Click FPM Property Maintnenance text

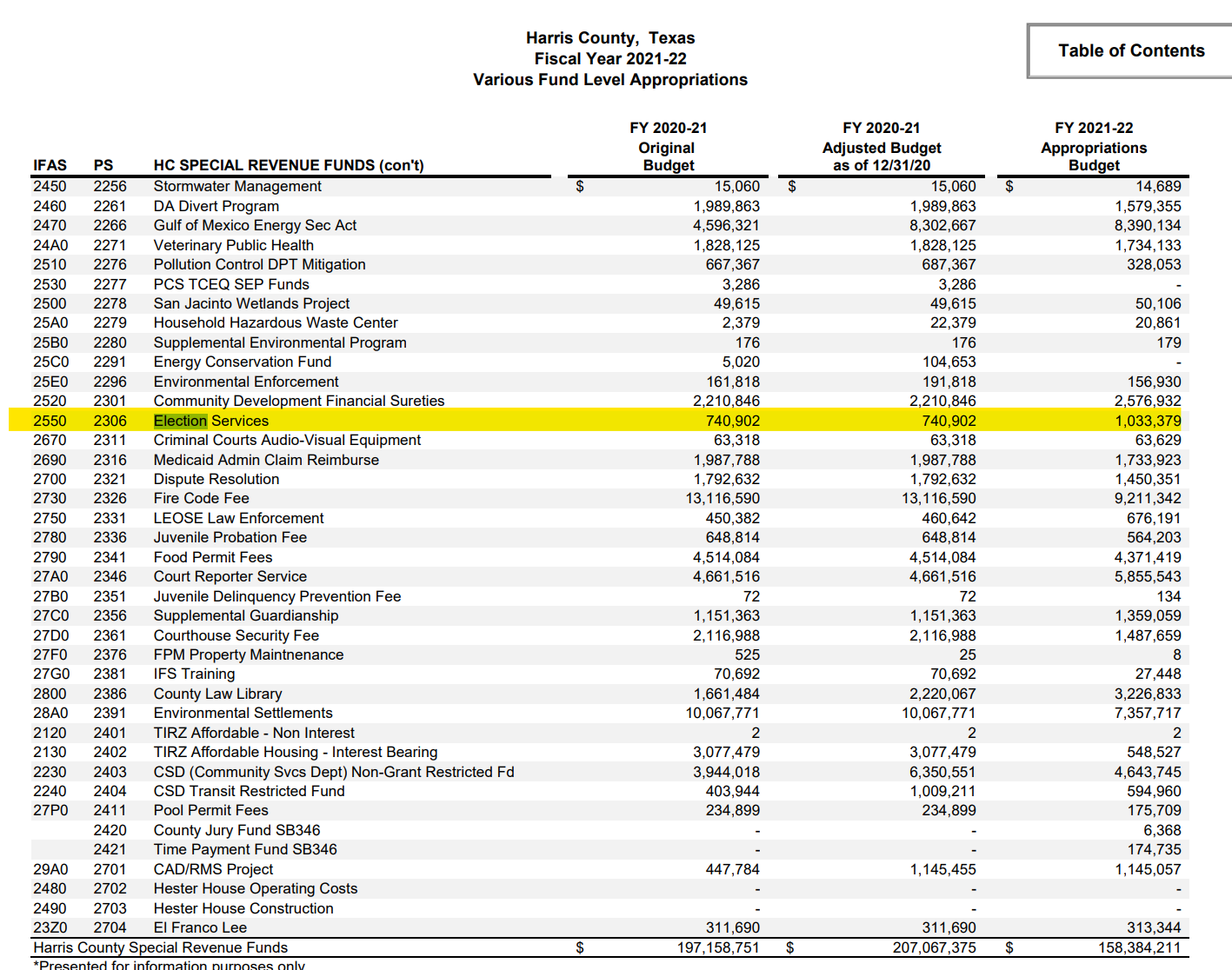(x=249, y=654)
